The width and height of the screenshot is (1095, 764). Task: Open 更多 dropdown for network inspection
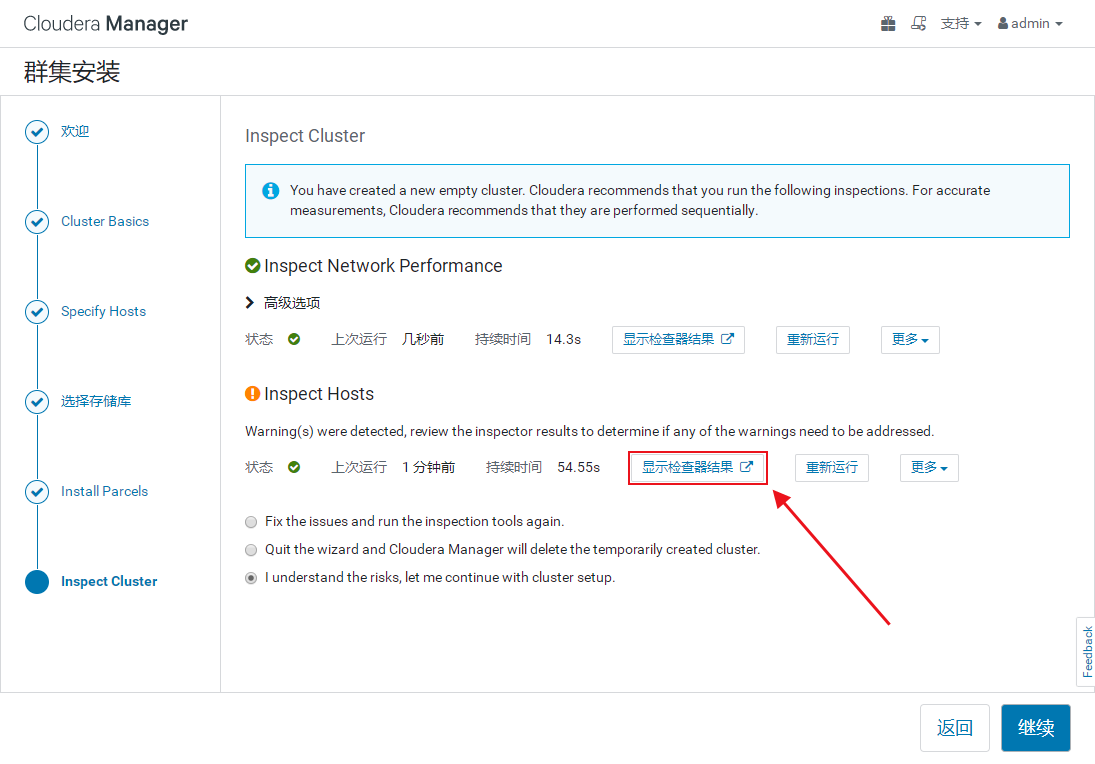(x=910, y=340)
